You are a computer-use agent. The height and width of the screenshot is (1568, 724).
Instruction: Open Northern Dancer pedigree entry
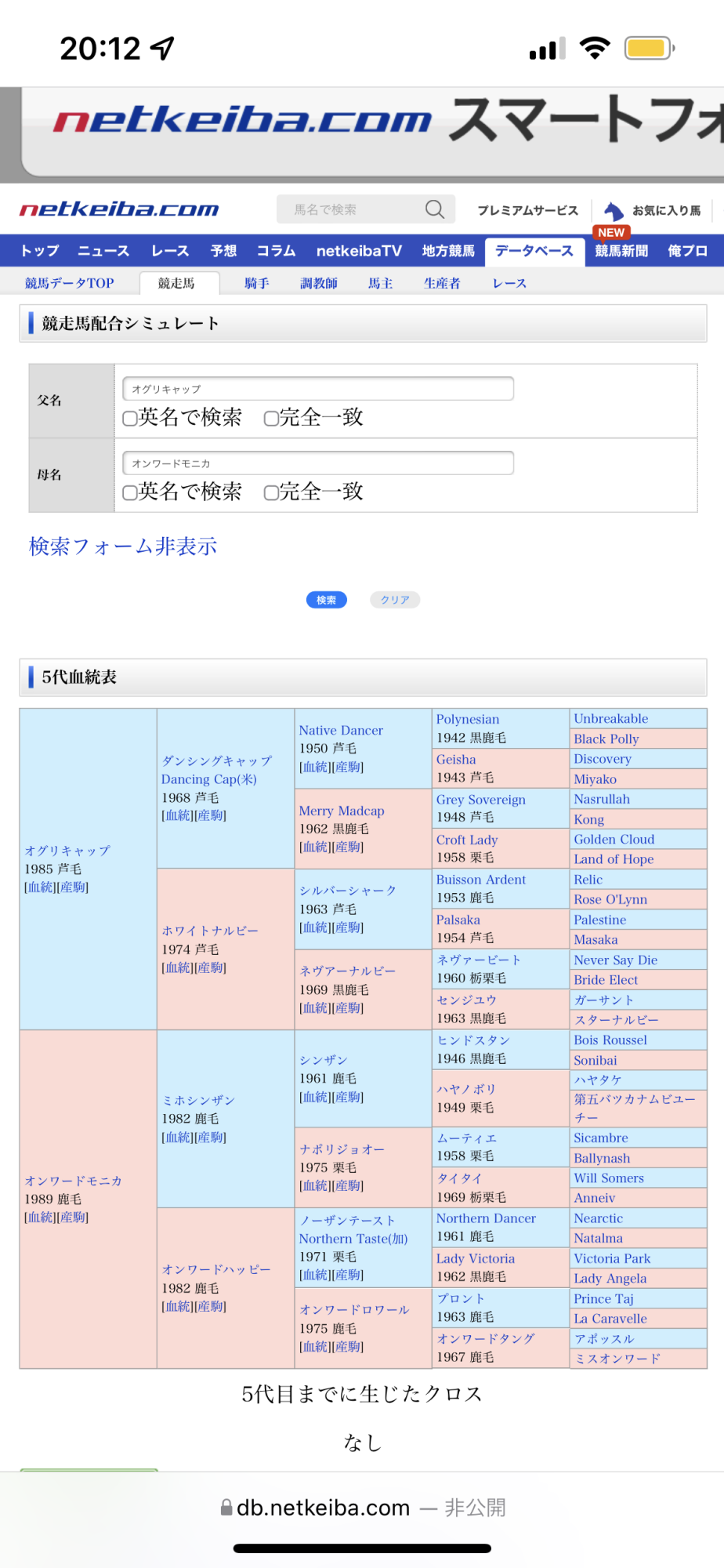coord(486,1218)
